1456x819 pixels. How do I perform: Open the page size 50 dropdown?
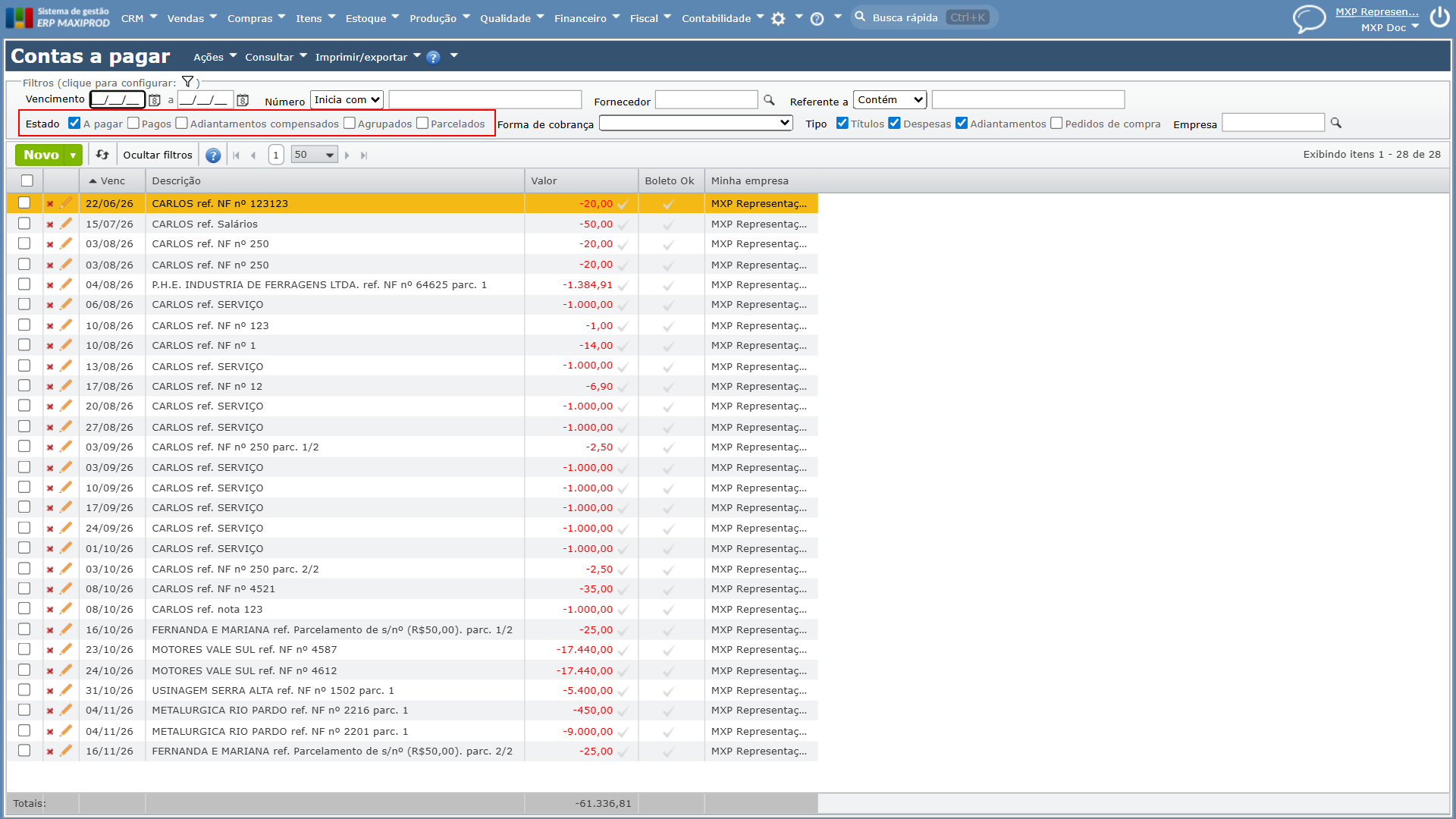(x=314, y=155)
